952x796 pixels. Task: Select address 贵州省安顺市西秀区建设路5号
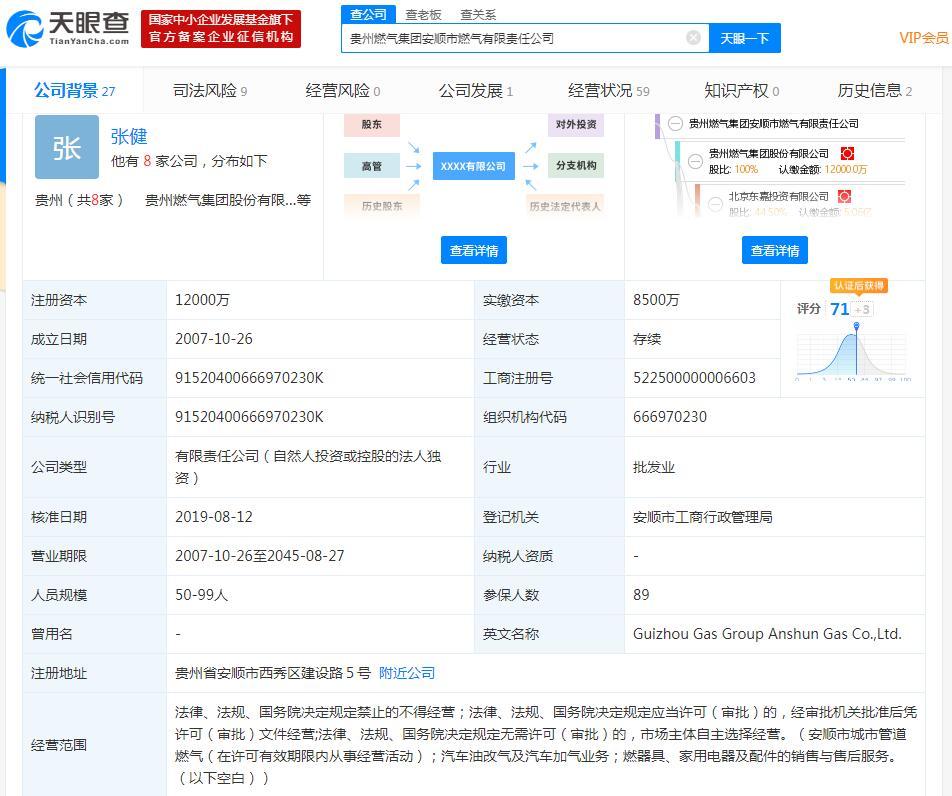[273, 673]
